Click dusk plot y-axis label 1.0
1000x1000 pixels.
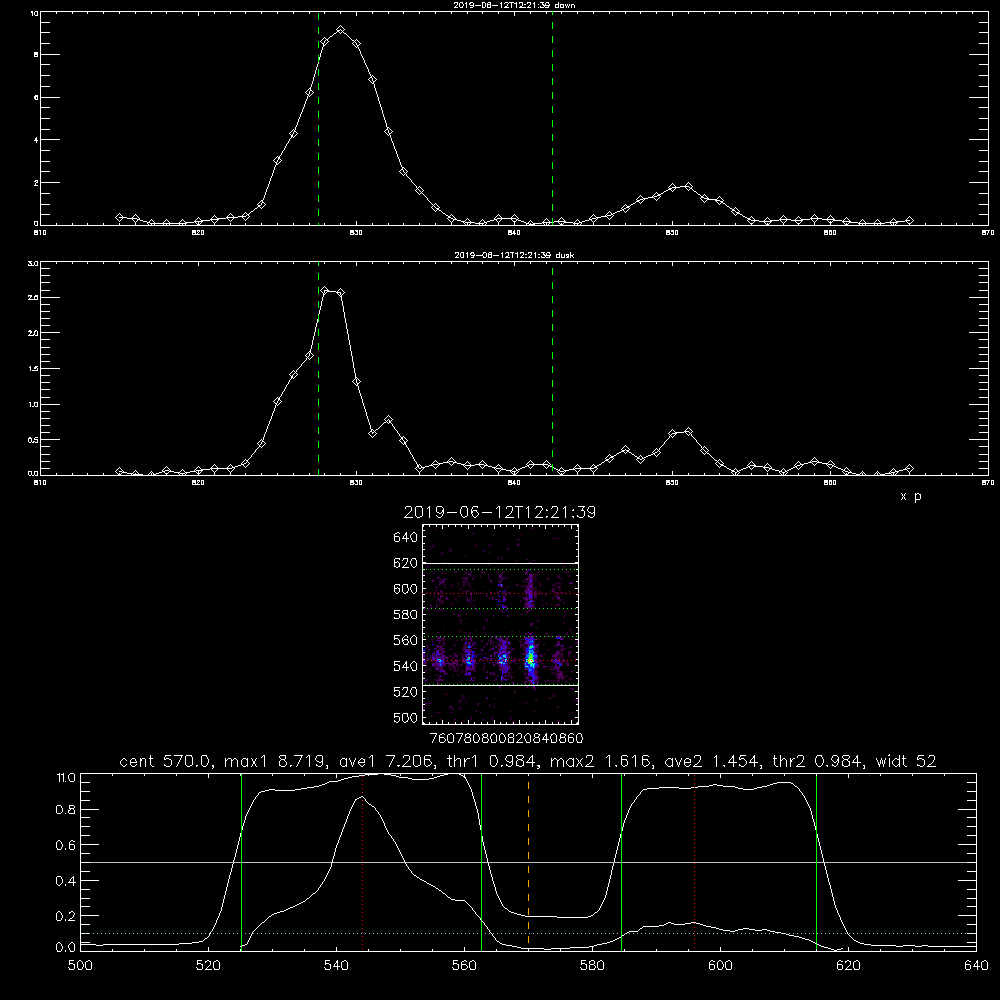tap(34, 404)
